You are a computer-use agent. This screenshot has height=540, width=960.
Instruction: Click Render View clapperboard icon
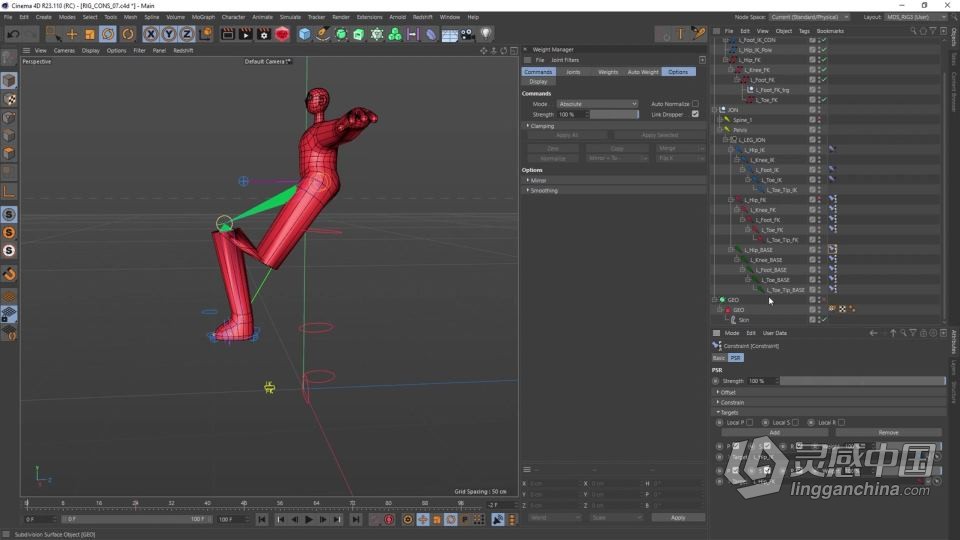click(x=227, y=34)
